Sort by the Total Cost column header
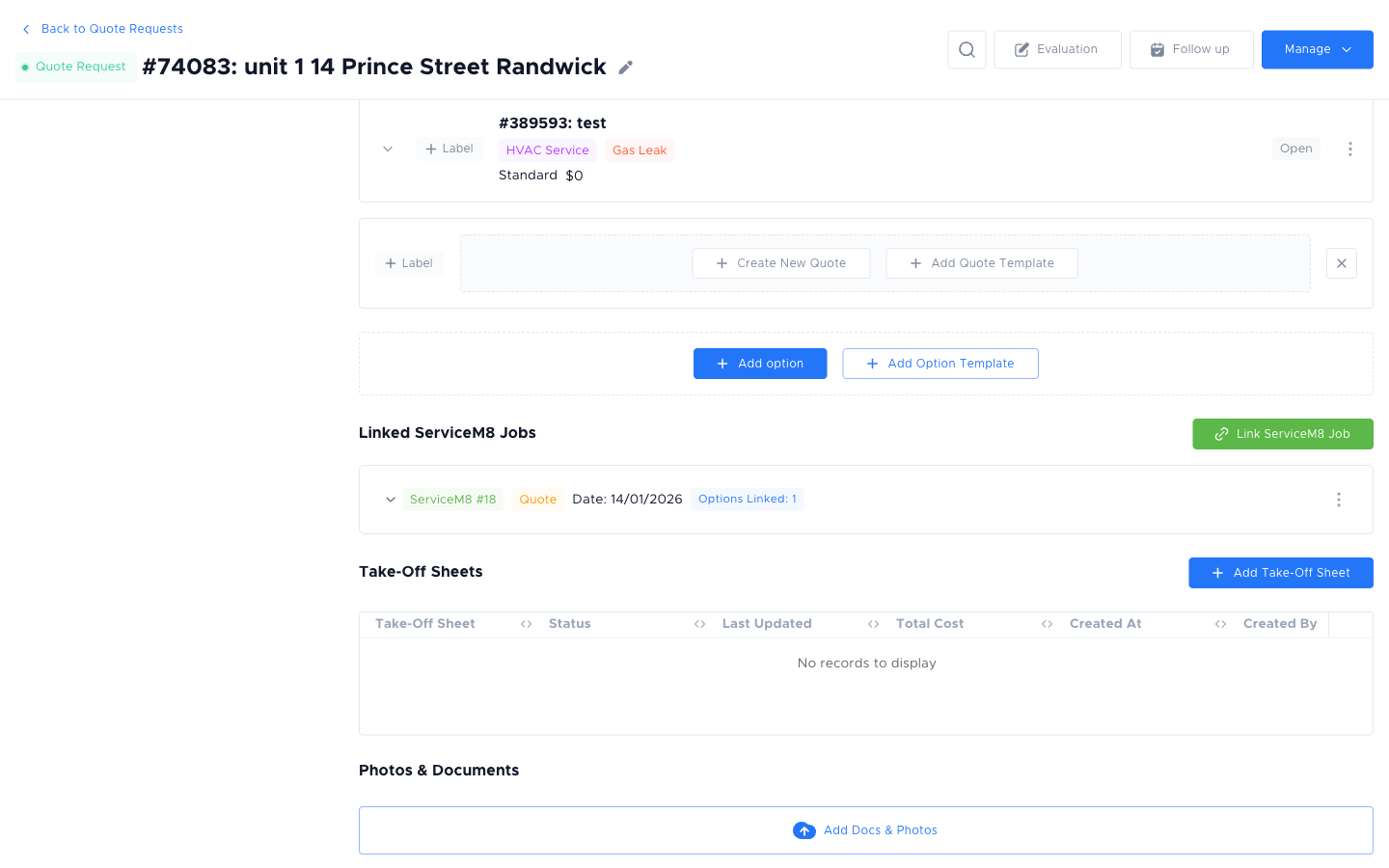The image size is (1389, 868). [x=930, y=624]
